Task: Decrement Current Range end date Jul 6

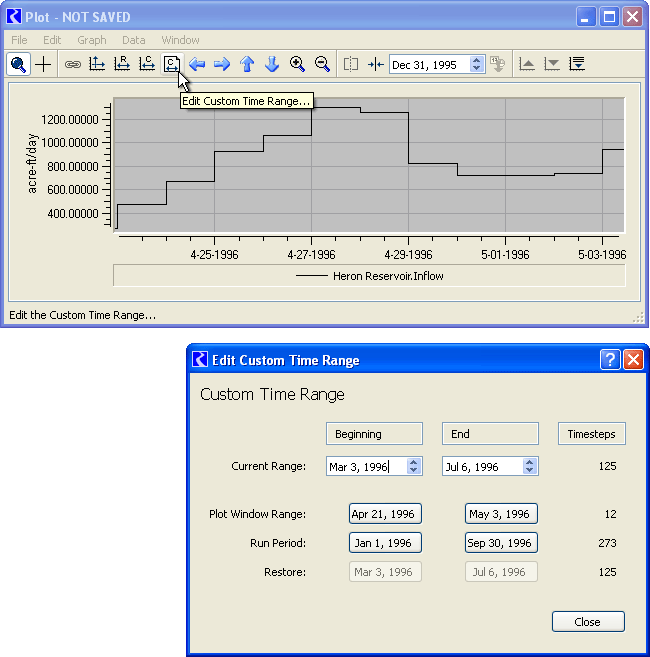Action: tap(530, 470)
